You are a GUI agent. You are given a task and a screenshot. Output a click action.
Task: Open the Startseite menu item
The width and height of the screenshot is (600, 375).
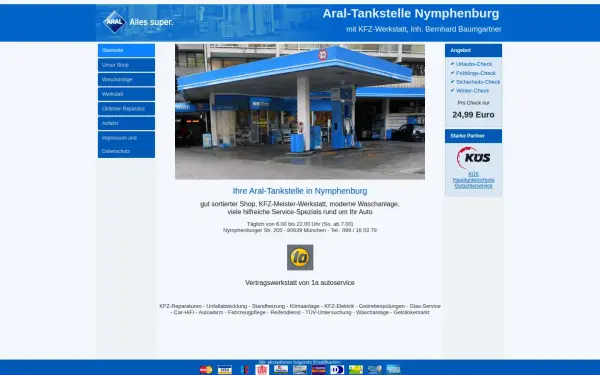(126, 51)
